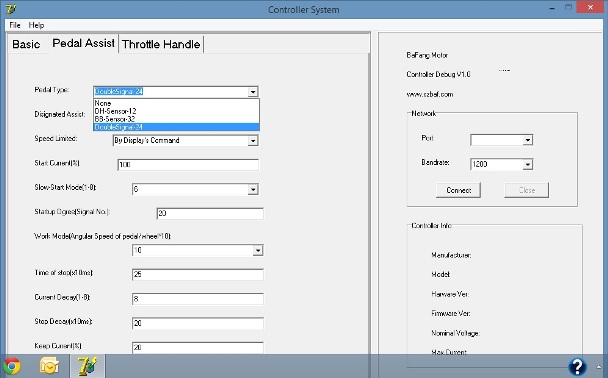Expand the Slow-Start Mode dropdown
The image size is (608, 378).
tap(253, 190)
